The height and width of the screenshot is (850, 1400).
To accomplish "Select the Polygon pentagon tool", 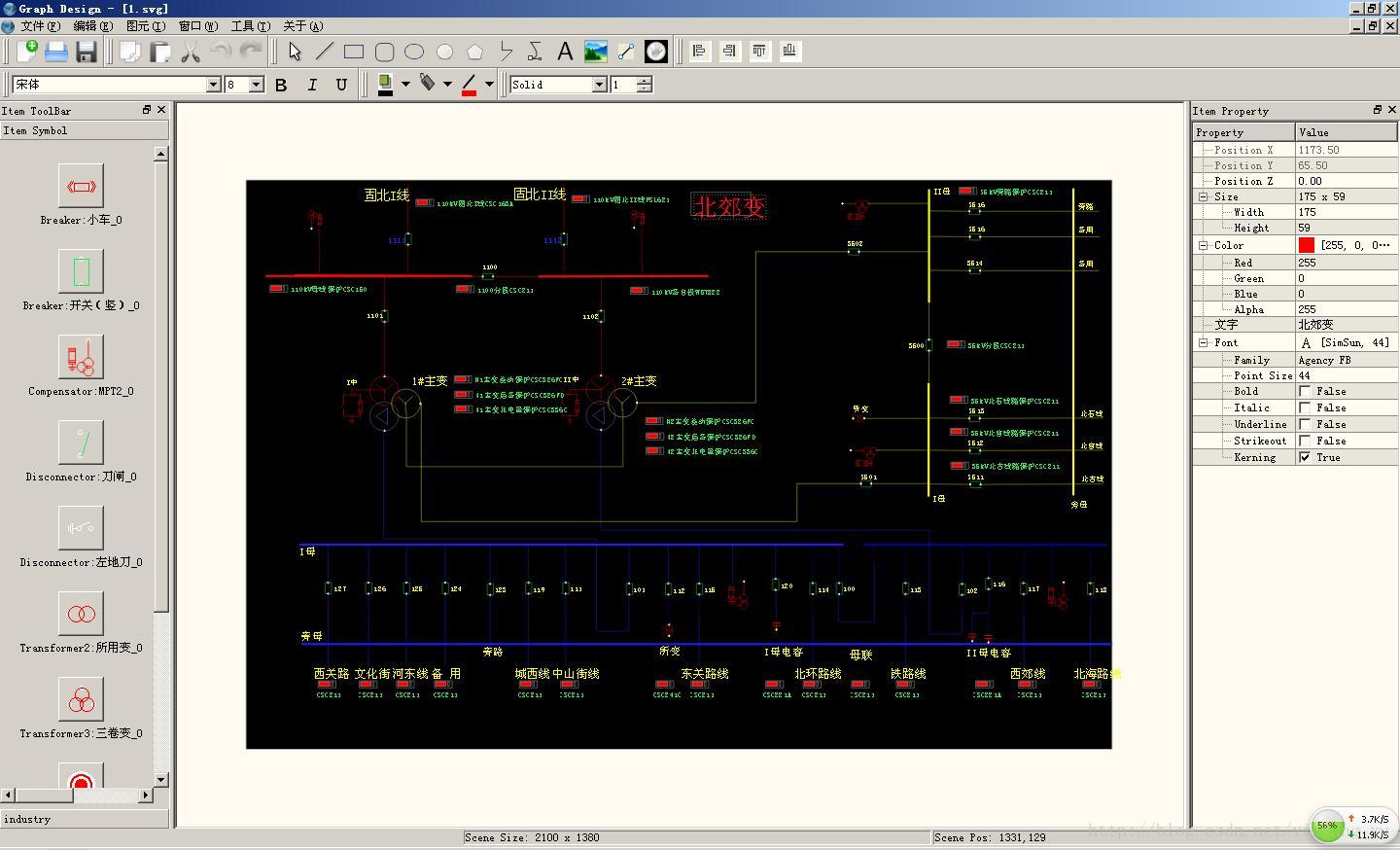I will coord(474,52).
